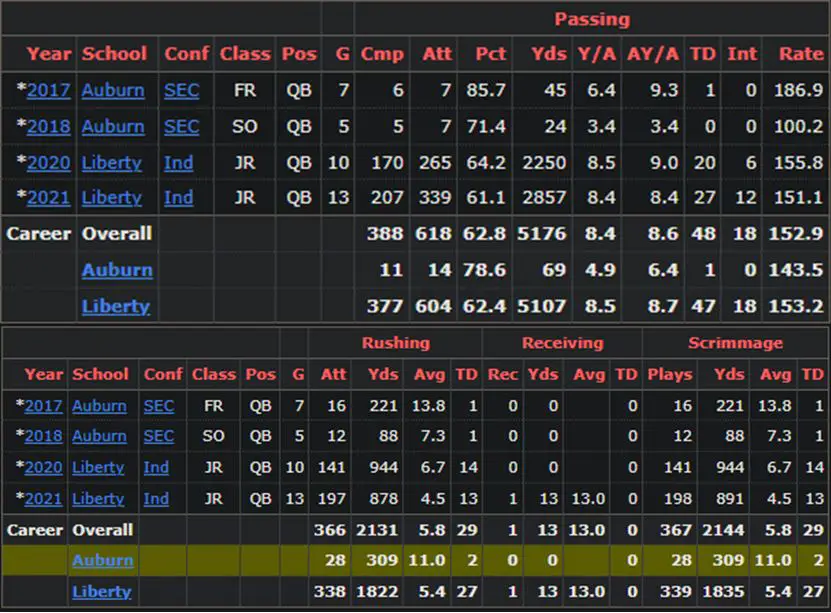Open 2020 season link in Rushing table
Screen dimensions: 831x613
(43, 467)
